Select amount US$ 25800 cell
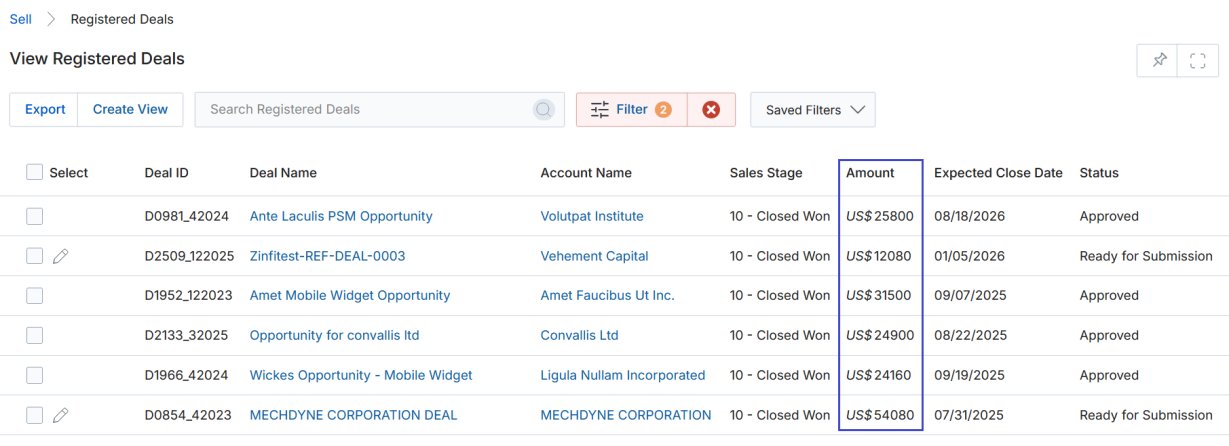This screenshot has width=1229, height=446. click(880, 216)
